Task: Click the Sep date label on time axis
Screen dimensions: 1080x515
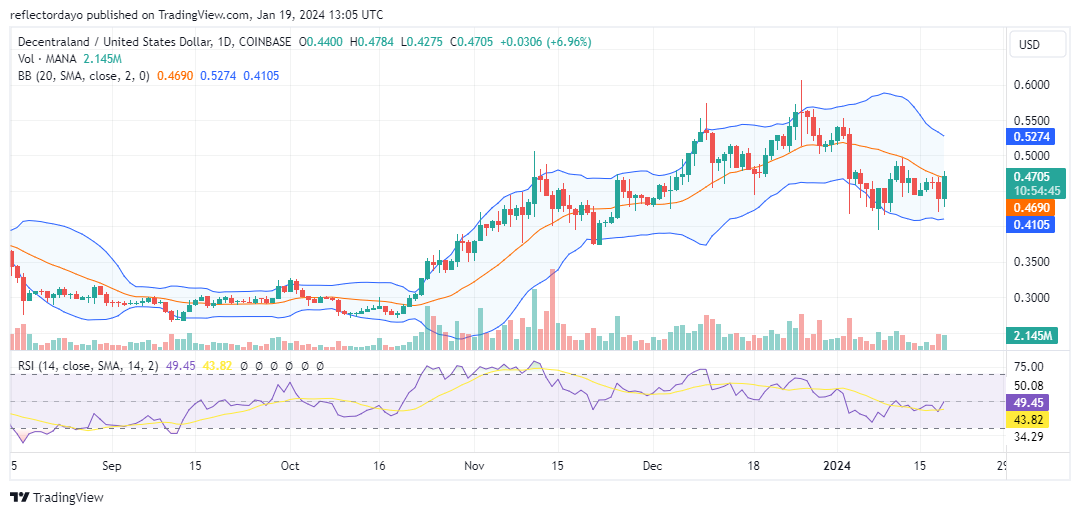Action: (x=111, y=466)
